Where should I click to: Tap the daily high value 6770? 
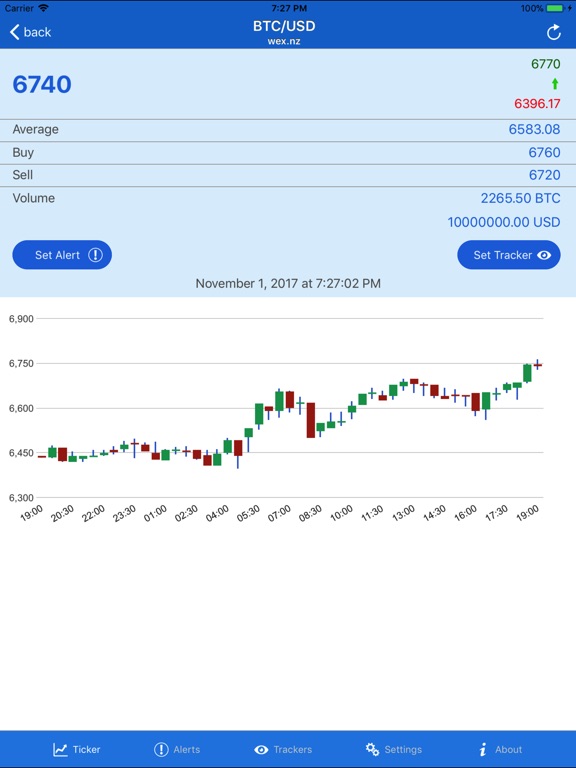pos(546,64)
